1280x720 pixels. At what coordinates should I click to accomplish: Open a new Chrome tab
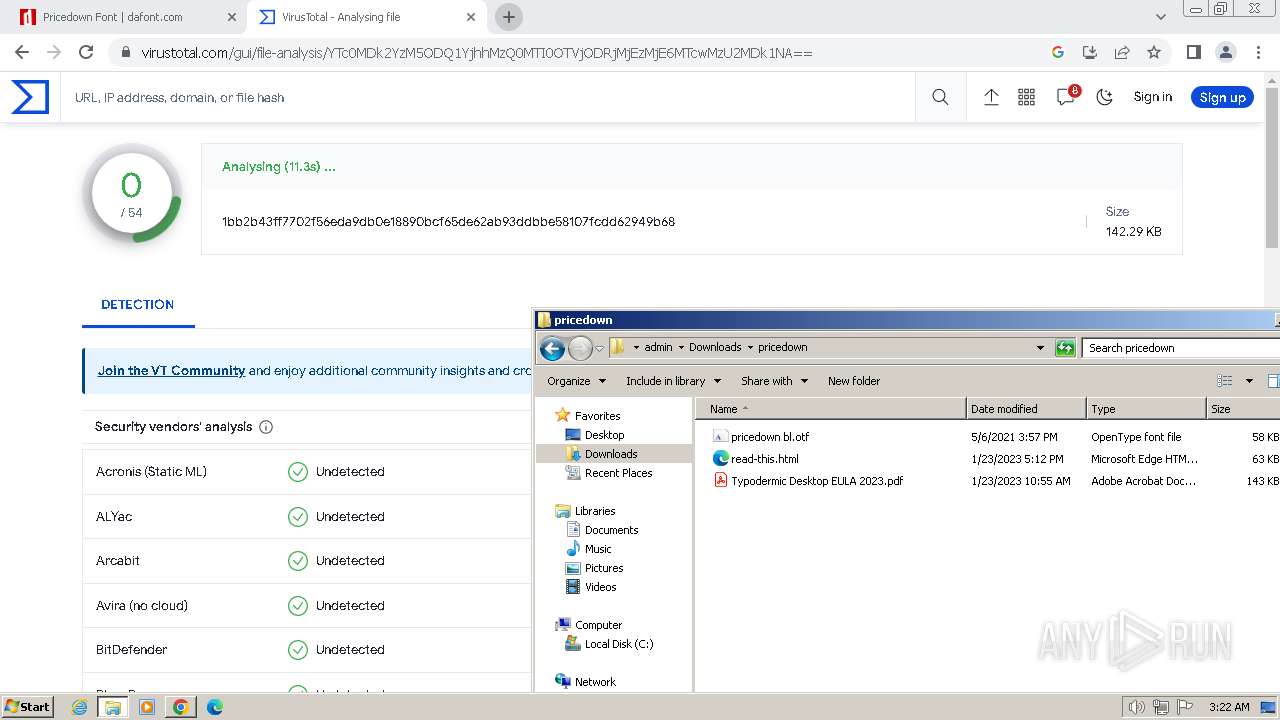click(509, 17)
